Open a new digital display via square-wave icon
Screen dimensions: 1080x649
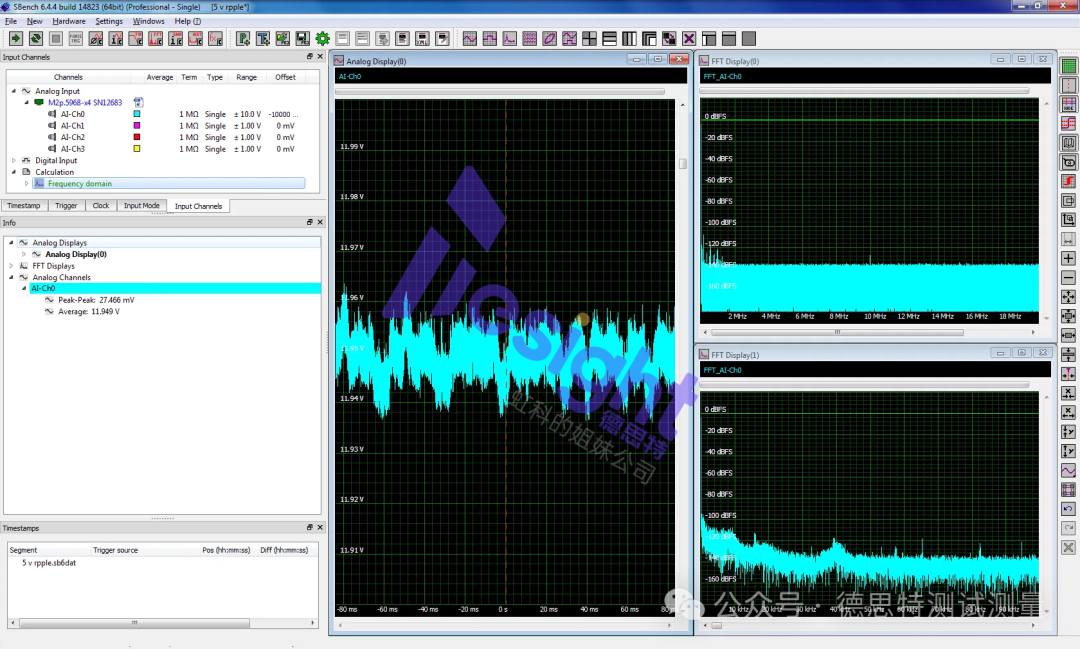490,39
